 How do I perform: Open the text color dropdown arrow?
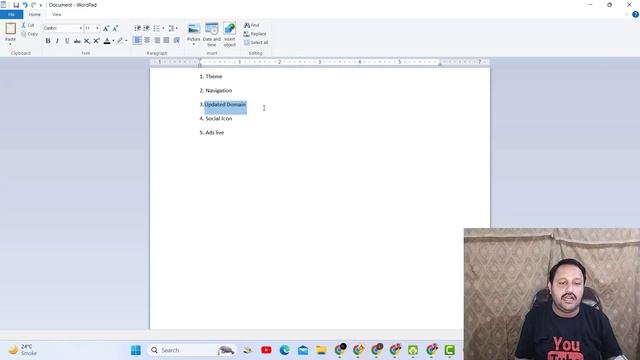(x=113, y=41)
